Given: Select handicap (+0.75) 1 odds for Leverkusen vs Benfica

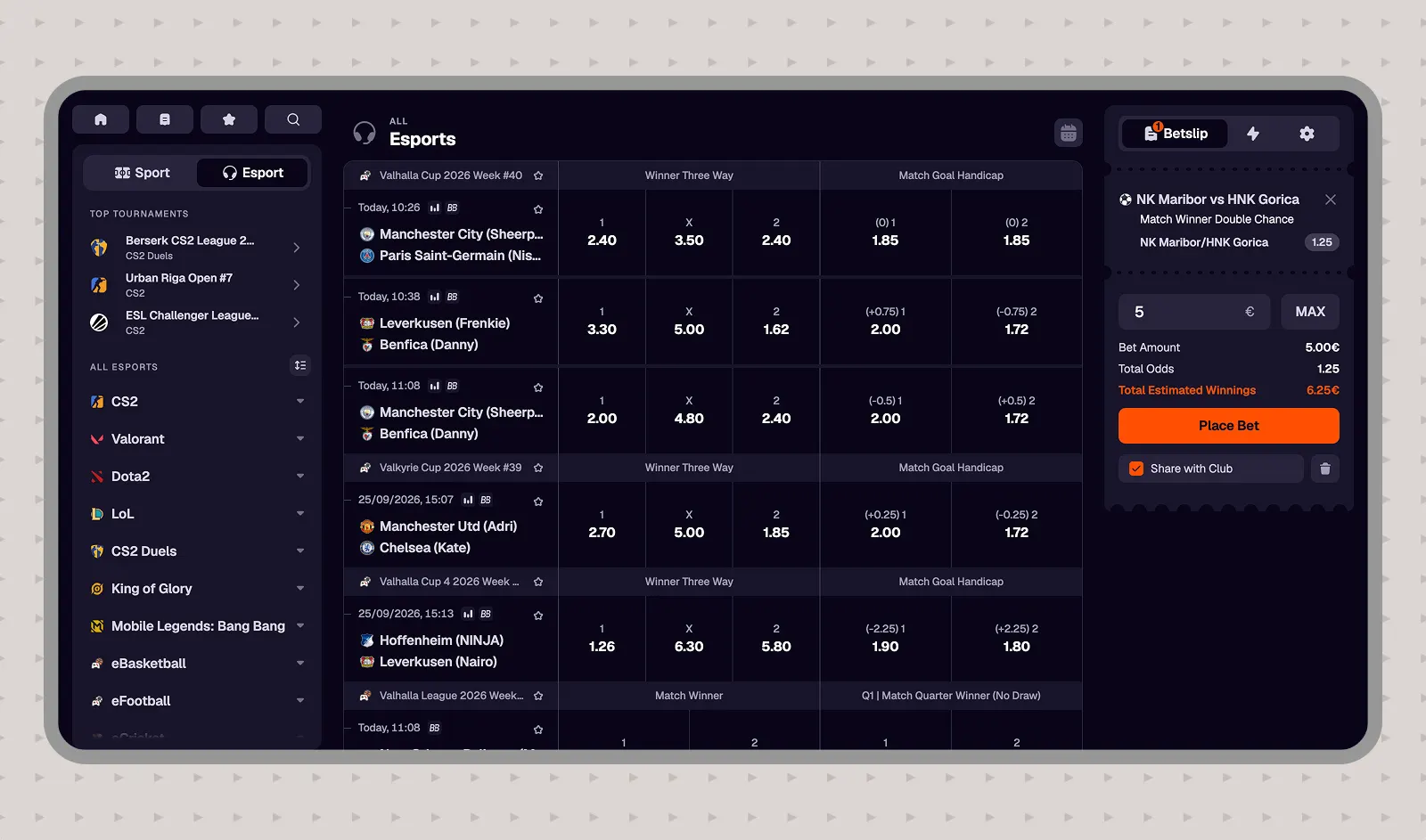Looking at the screenshot, I should 885,322.
